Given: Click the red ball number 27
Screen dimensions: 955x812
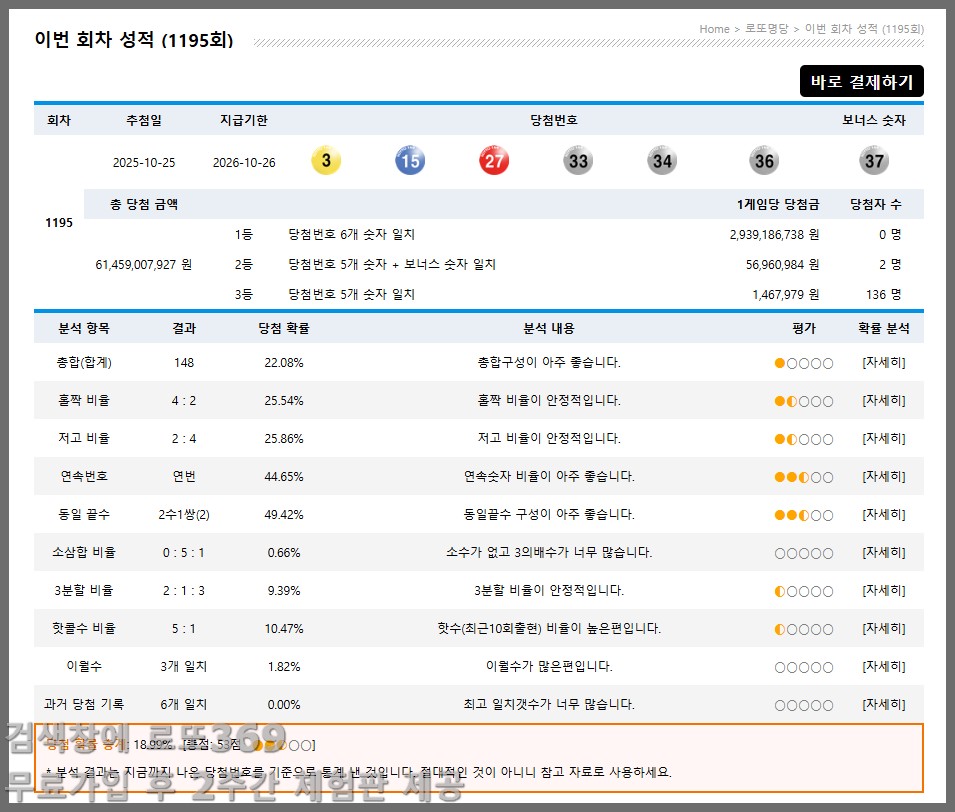Looking at the screenshot, I should (494, 160).
